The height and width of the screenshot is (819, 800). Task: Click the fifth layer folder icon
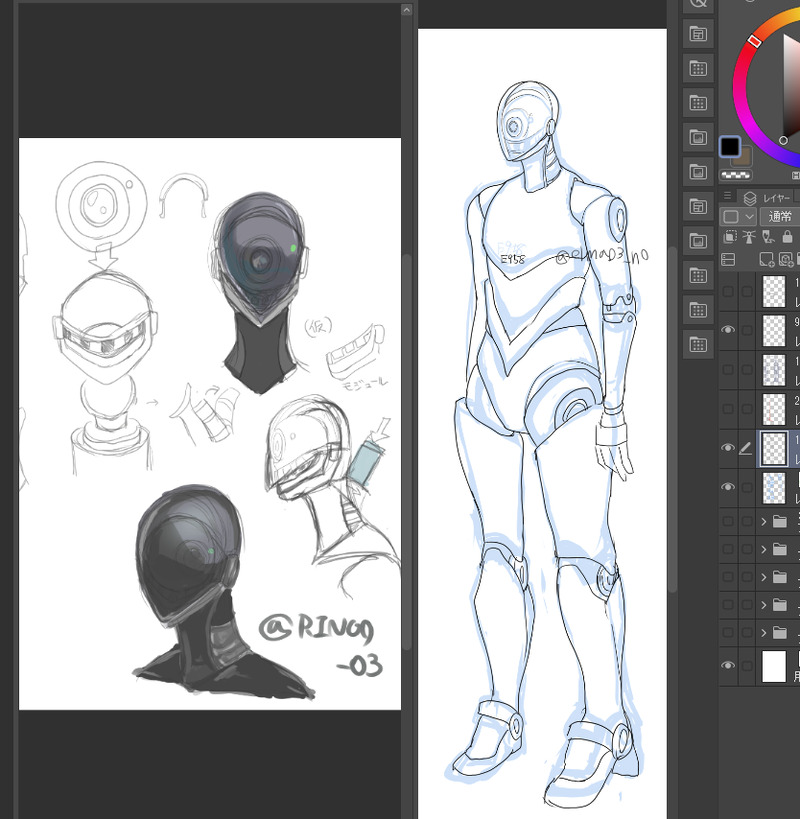780,633
